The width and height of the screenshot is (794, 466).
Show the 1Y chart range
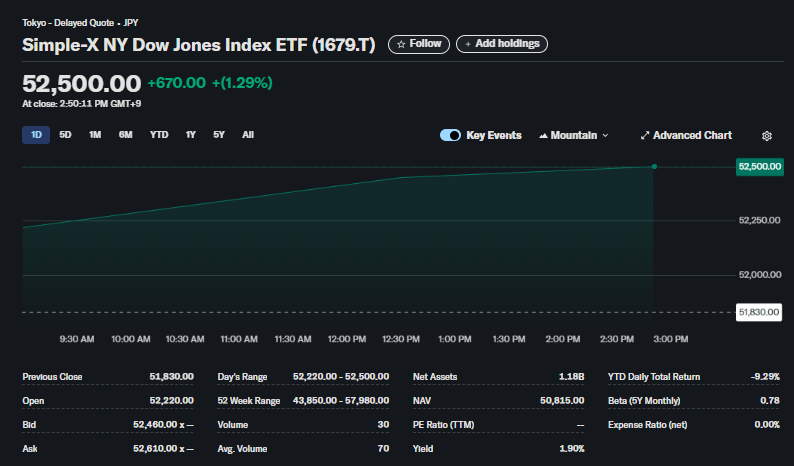click(x=190, y=135)
